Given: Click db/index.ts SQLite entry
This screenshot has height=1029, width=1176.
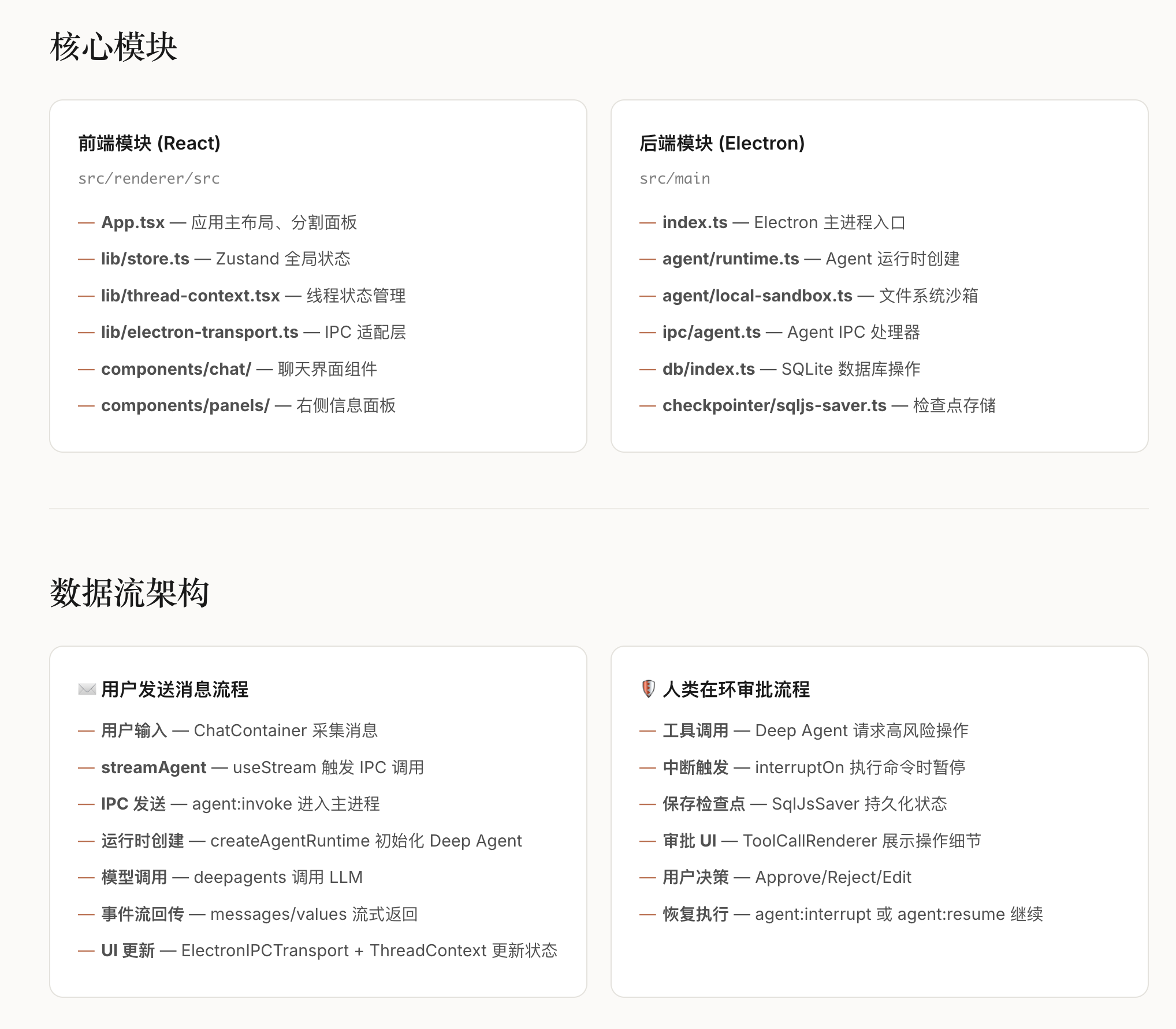Looking at the screenshot, I should [x=709, y=369].
